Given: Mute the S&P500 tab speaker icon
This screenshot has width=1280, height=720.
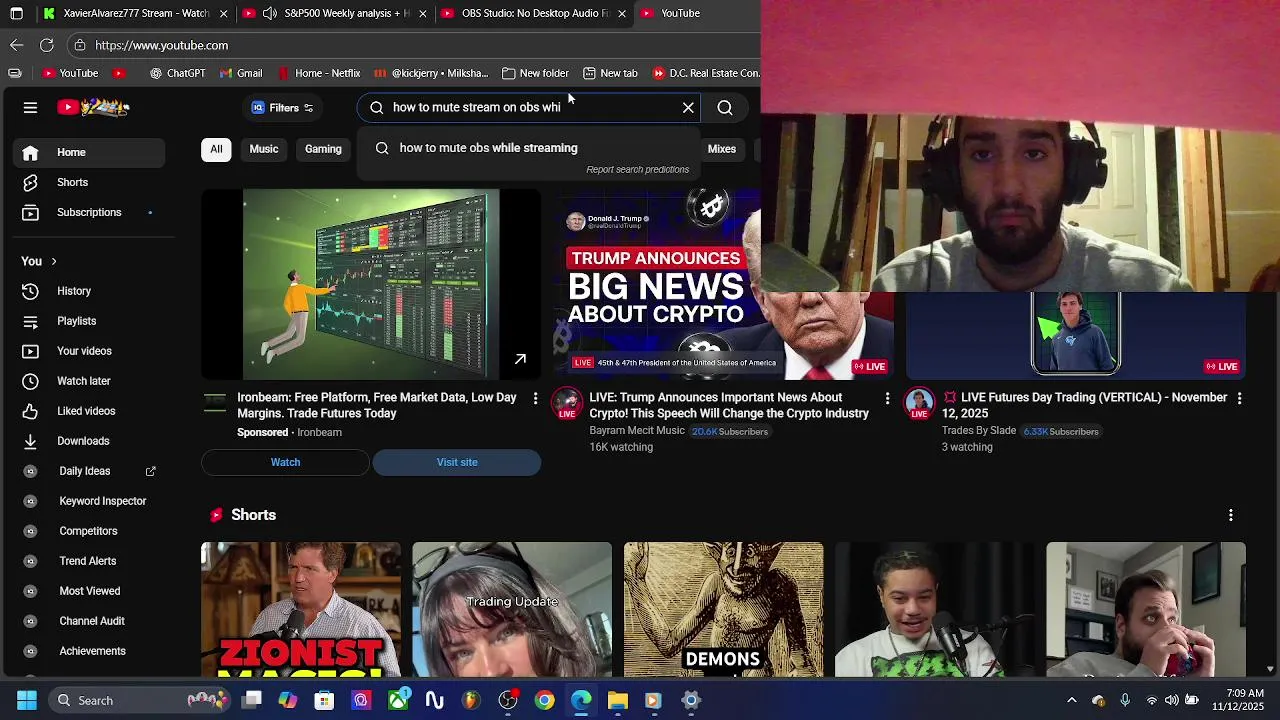Looking at the screenshot, I should pyautogui.click(x=269, y=13).
